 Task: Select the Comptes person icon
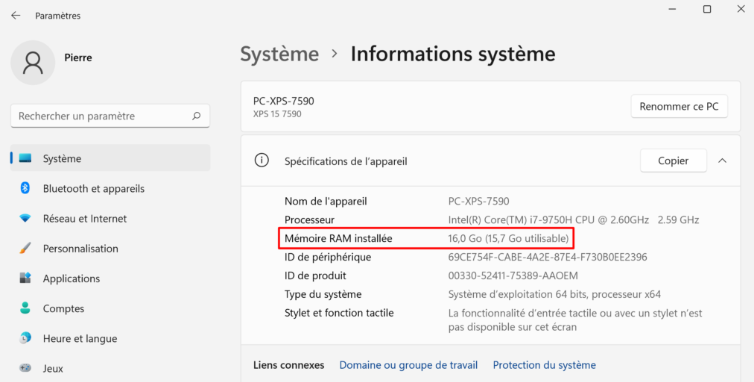[x=25, y=308]
